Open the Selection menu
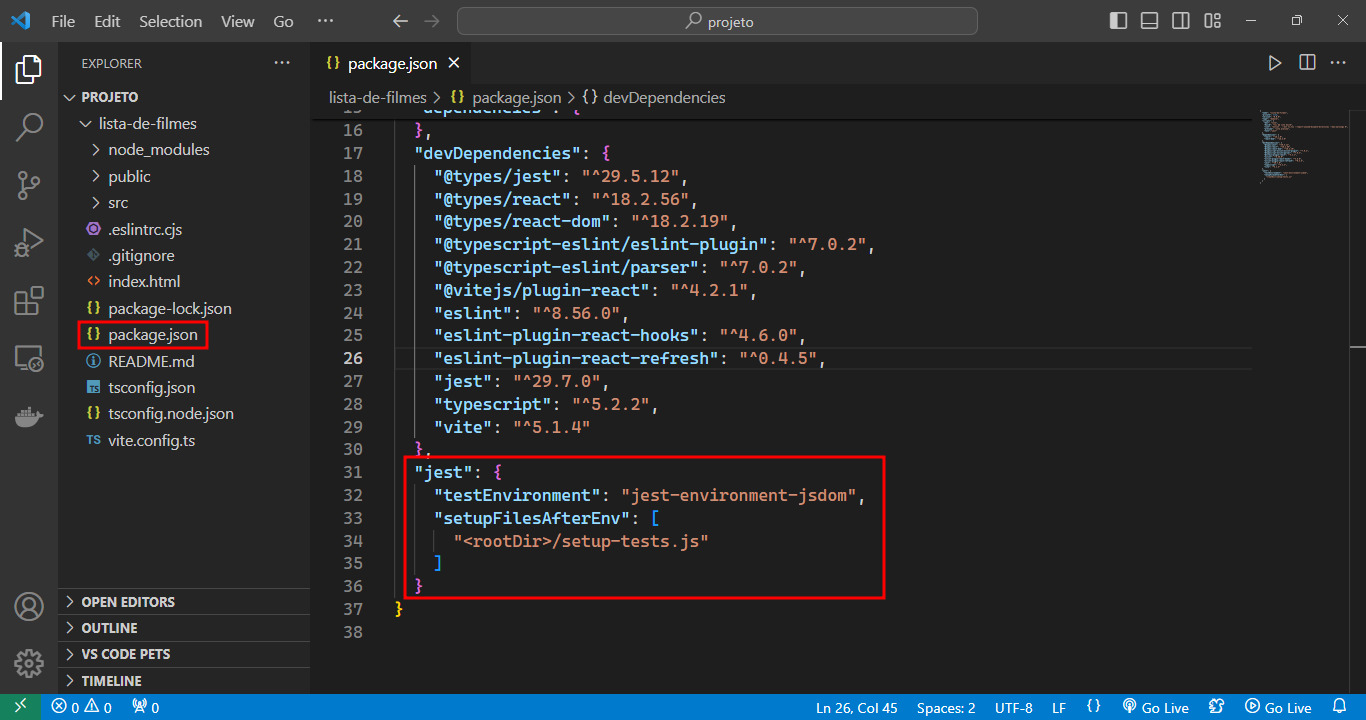 [170, 21]
